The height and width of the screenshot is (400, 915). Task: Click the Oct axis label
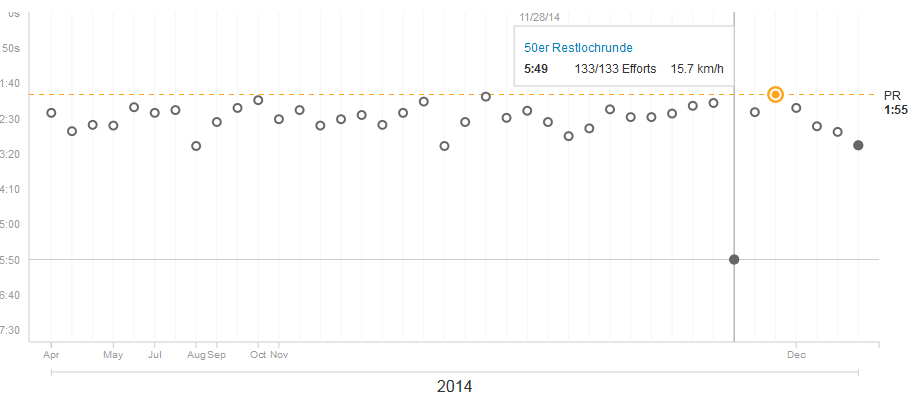click(x=258, y=355)
